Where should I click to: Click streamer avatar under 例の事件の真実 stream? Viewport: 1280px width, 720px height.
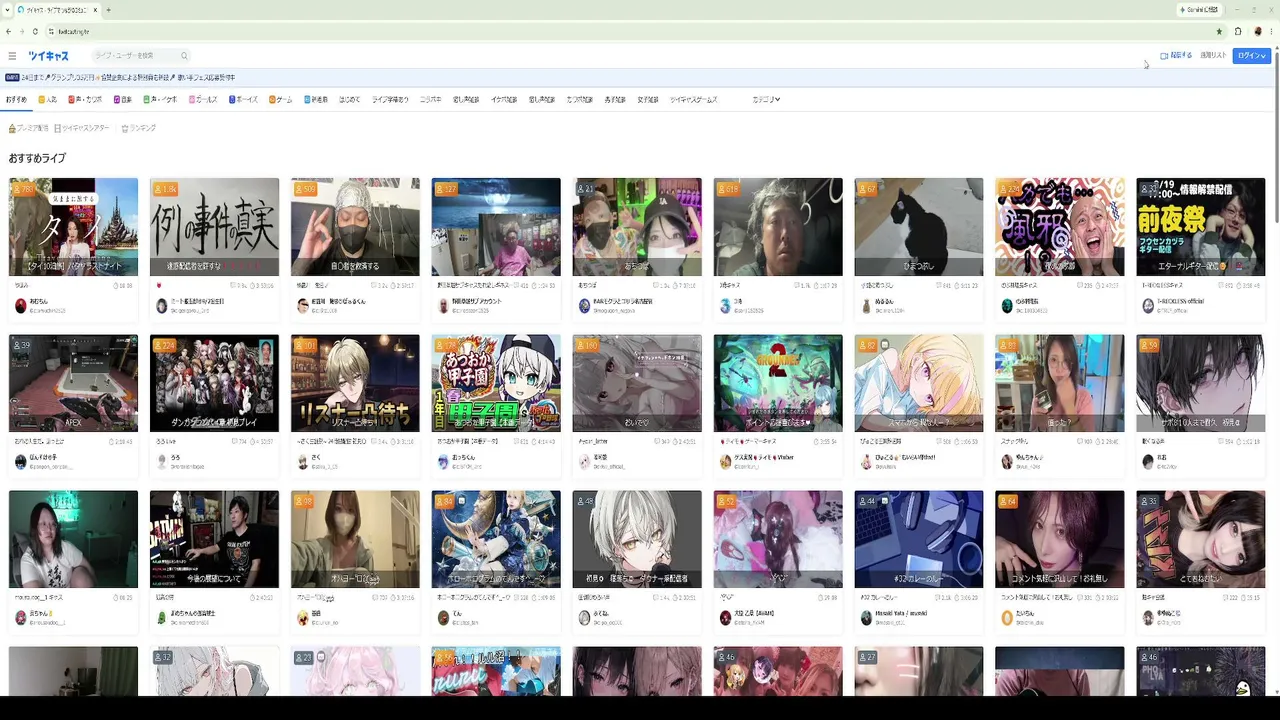(x=161, y=306)
